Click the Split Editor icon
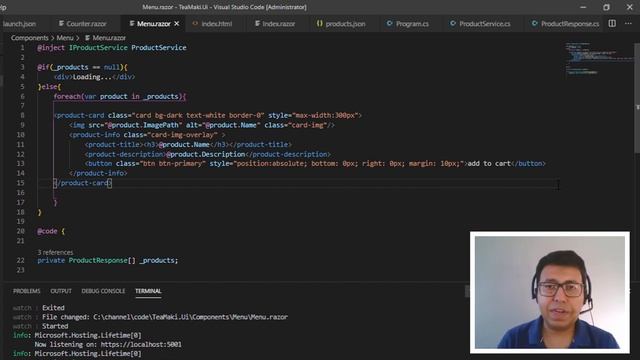 [x=612, y=24]
